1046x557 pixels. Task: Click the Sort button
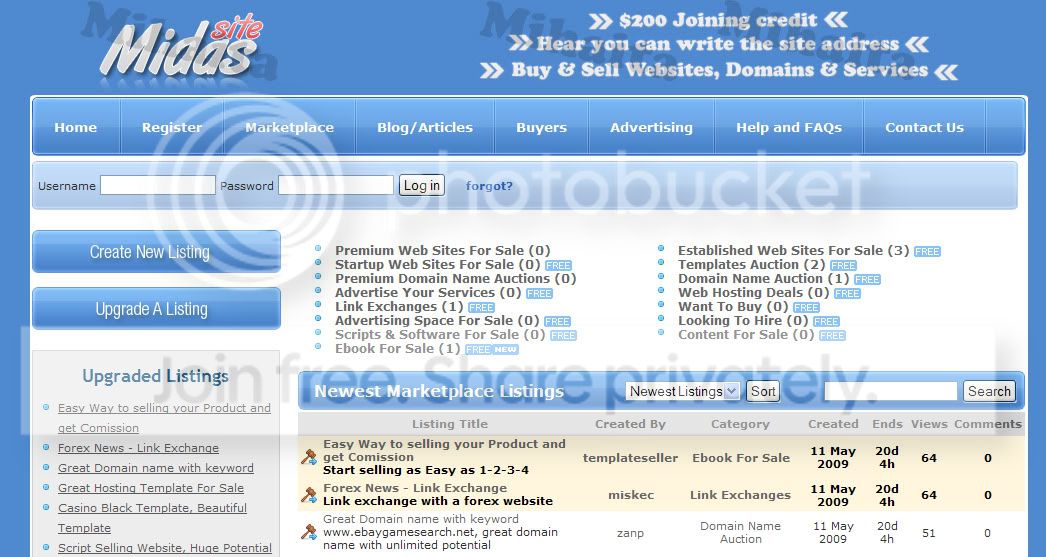point(763,392)
